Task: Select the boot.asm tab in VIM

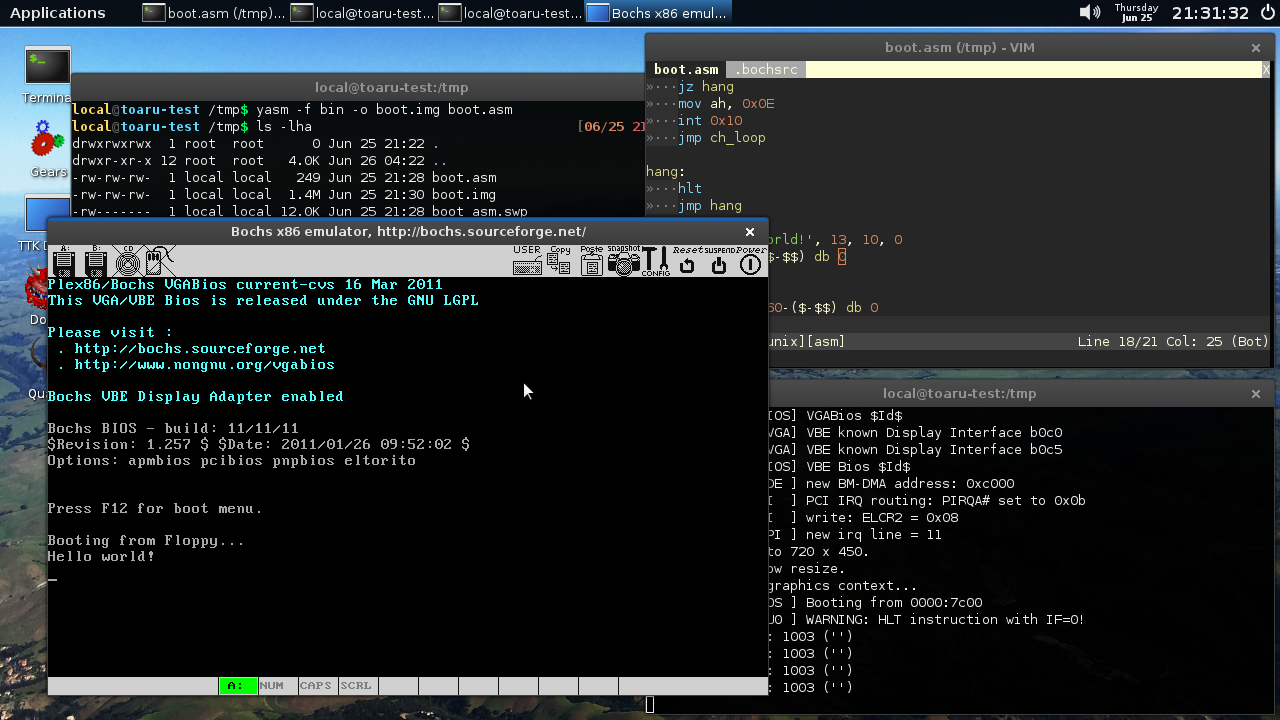Action: point(686,69)
